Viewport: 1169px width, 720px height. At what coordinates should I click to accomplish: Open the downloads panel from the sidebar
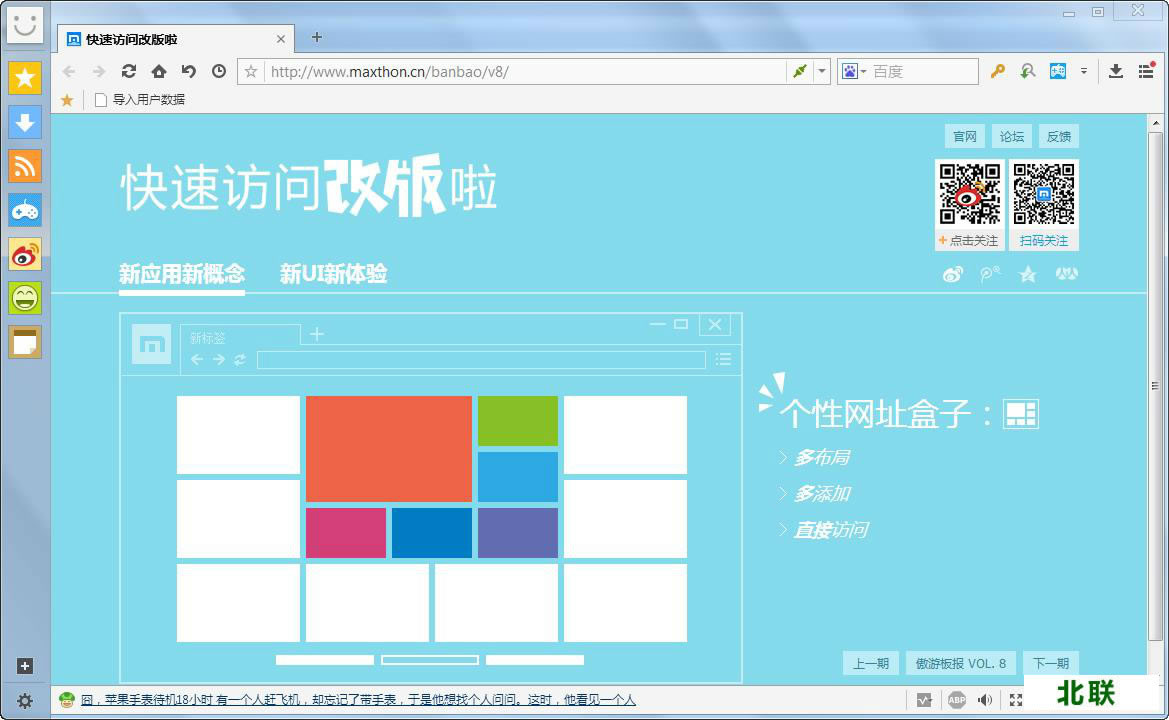pyautogui.click(x=24, y=122)
